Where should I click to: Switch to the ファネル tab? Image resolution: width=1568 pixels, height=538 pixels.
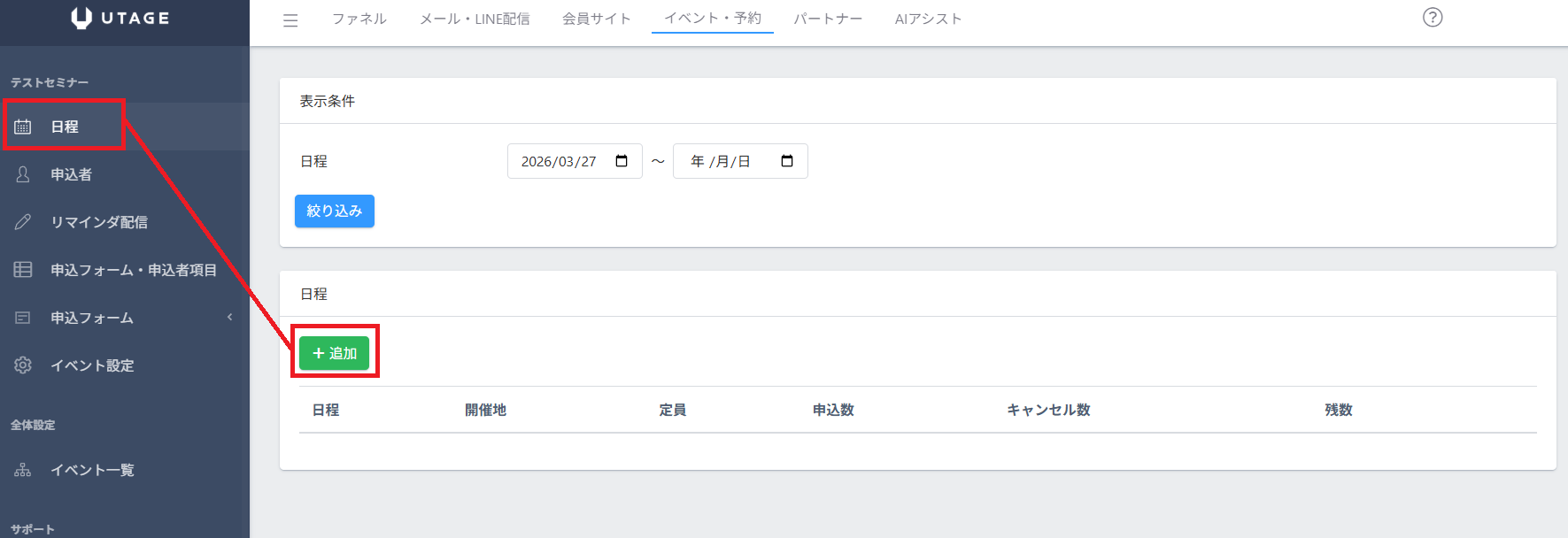click(x=359, y=19)
